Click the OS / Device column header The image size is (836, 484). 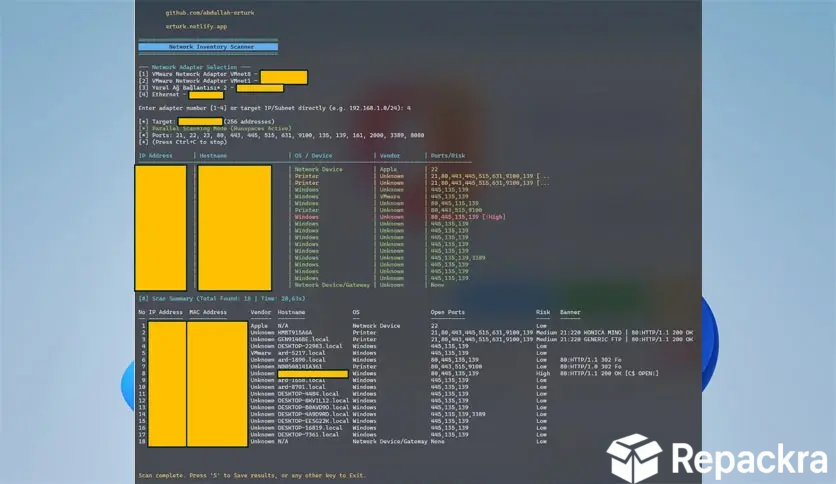pyautogui.click(x=314, y=156)
